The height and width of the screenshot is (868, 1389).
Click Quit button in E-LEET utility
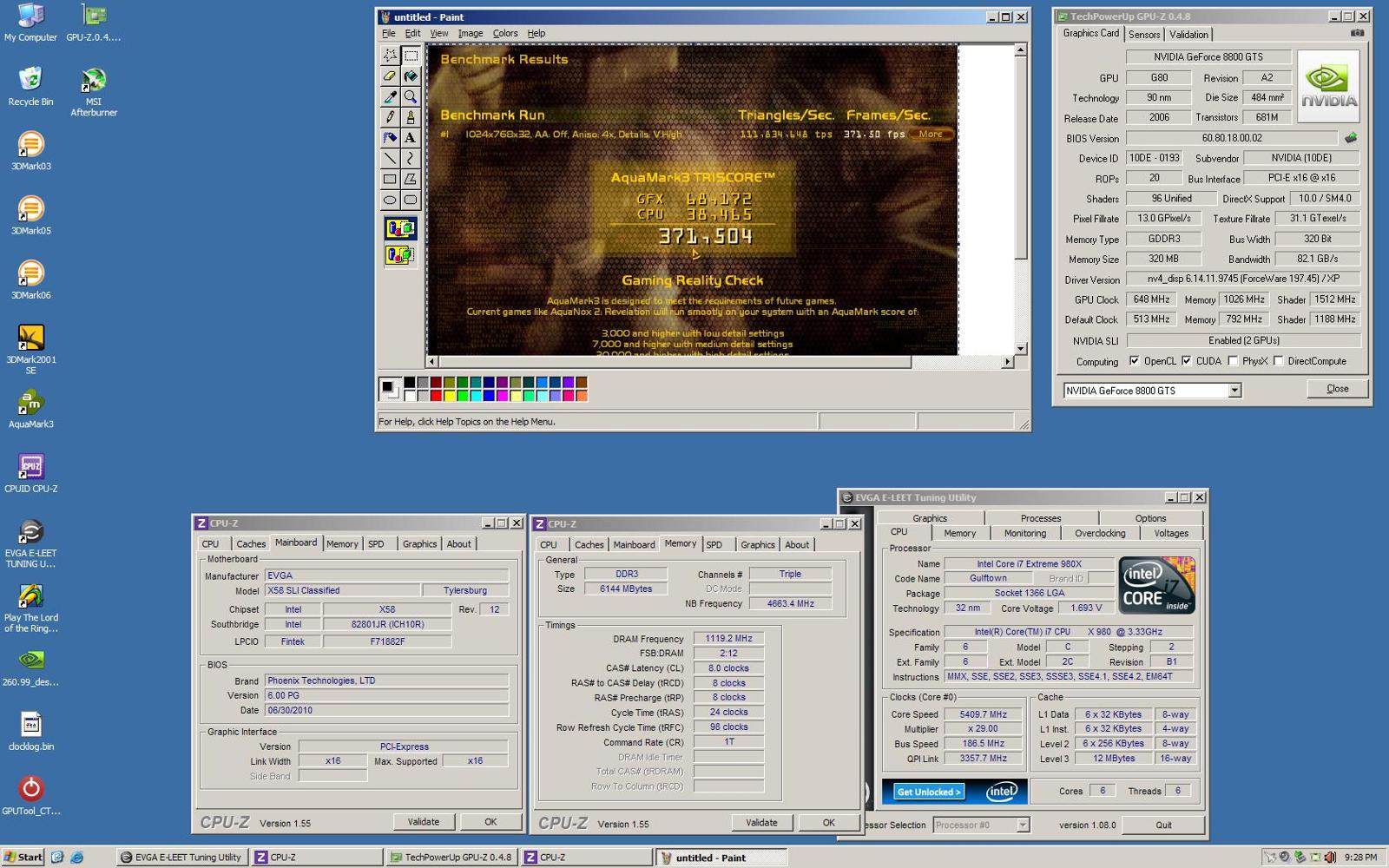coord(1163,825)
